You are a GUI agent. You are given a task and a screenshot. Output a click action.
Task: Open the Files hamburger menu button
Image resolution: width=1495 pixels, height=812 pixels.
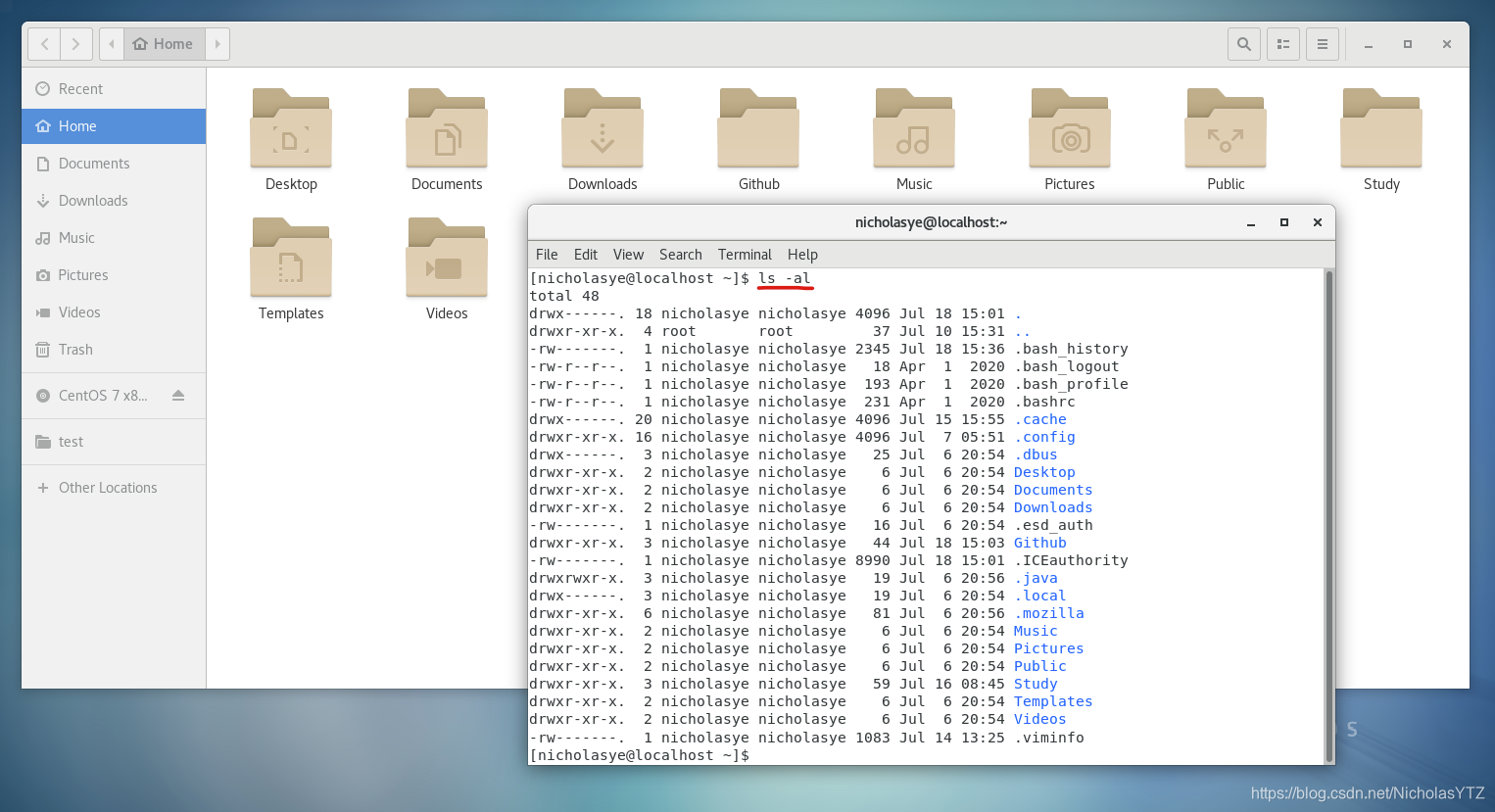(x=1323, y=44)
